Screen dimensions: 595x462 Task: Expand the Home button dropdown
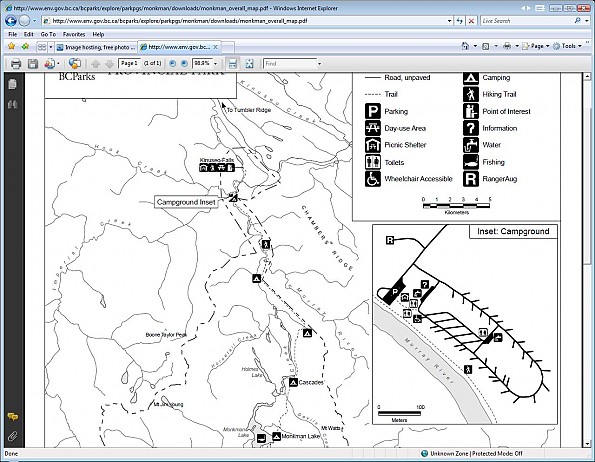pyautogui.click(x=475, y=46)
